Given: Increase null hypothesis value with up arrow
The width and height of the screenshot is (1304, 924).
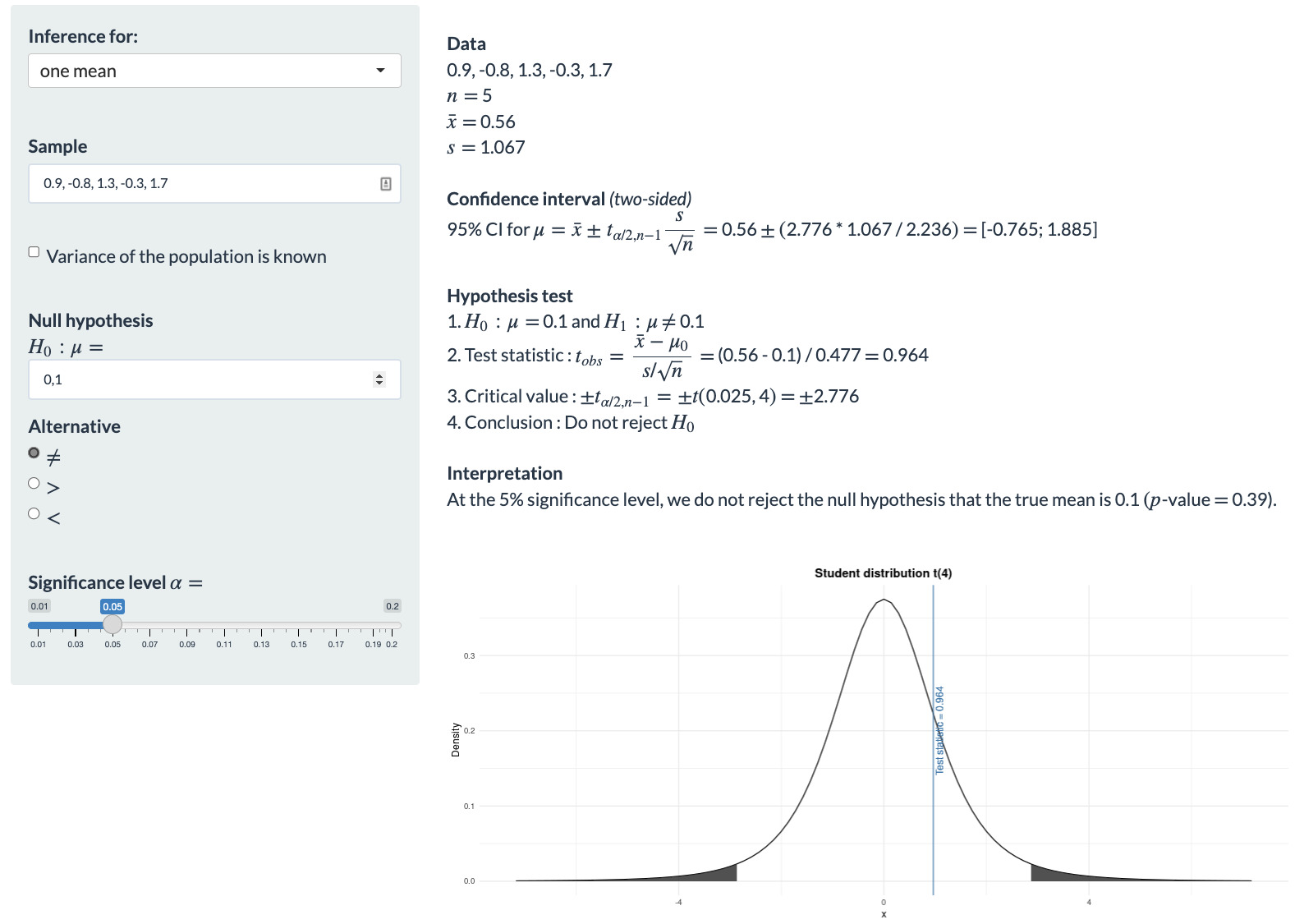Looking at the screenshot, I should point(379,375).
